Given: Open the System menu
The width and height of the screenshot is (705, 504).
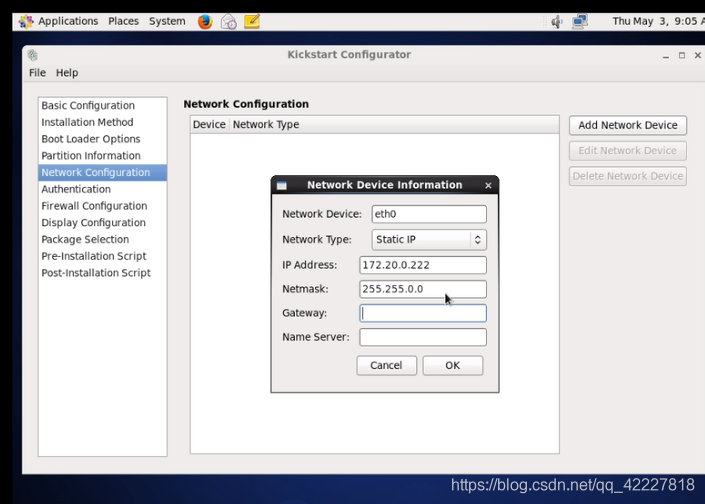Looking at the screenshot, I should tap(167, 21).
